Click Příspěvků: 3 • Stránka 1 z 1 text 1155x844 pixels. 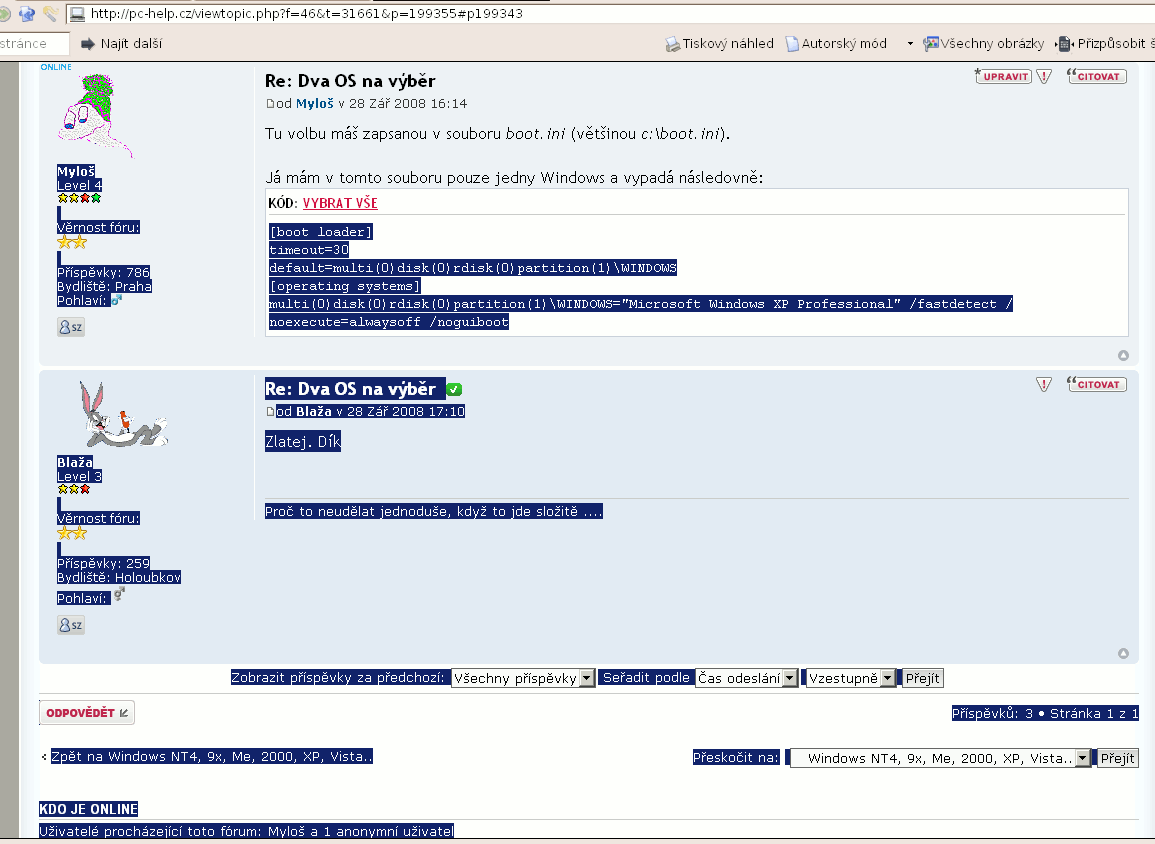1045,713
